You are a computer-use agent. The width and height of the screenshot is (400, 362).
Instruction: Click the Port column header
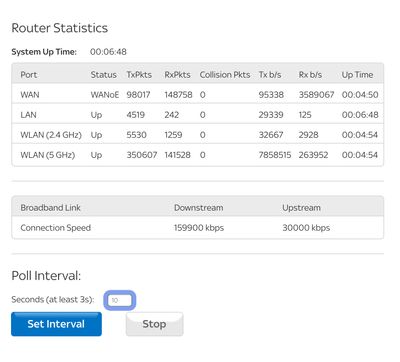[x=29, y=75]
